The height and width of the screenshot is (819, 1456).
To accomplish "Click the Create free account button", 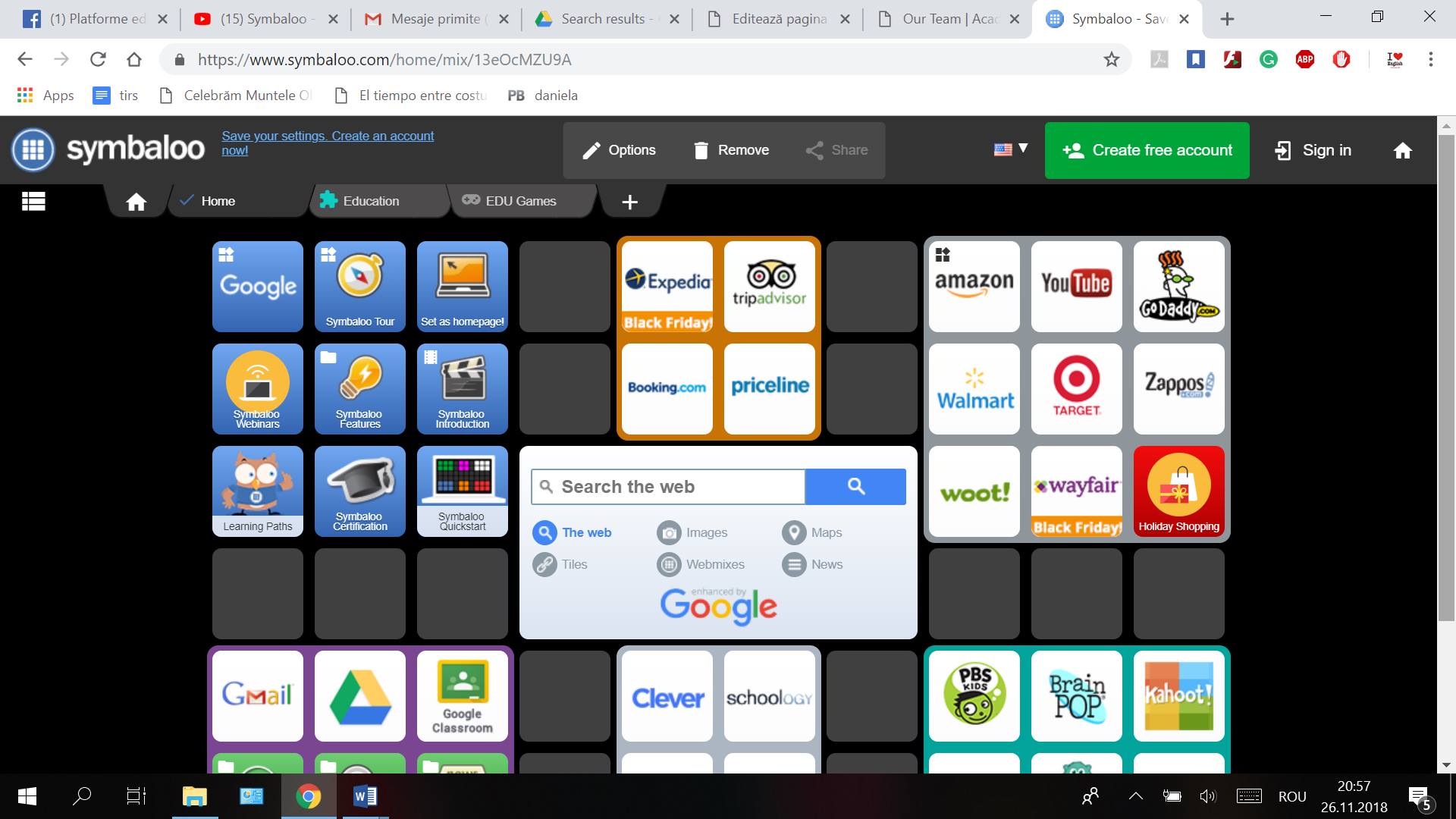I will (x=1146, y=149).
